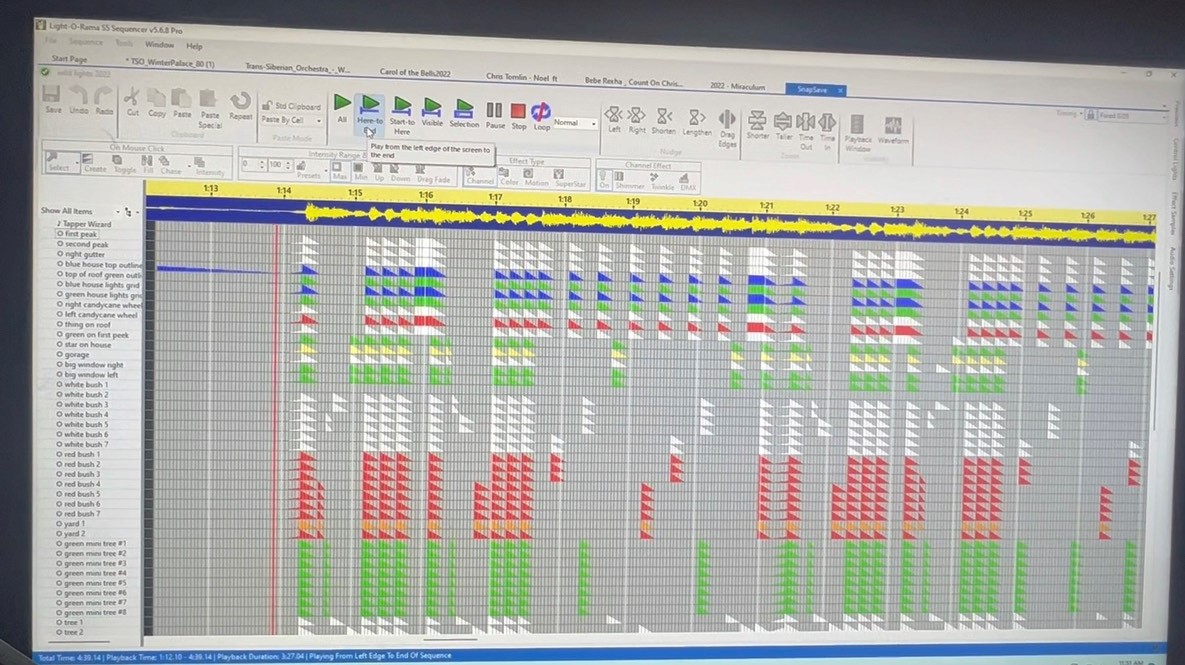Viewport: 1185px width, 665px height.
Task: Toggle the Std Clipboard lock
Action: [291, 106]
